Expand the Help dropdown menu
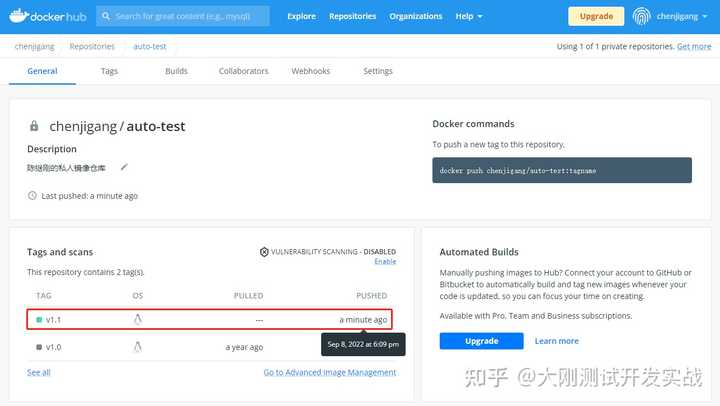Image resolution: width=720 pixels, height=406 pixels. [469, 17]
